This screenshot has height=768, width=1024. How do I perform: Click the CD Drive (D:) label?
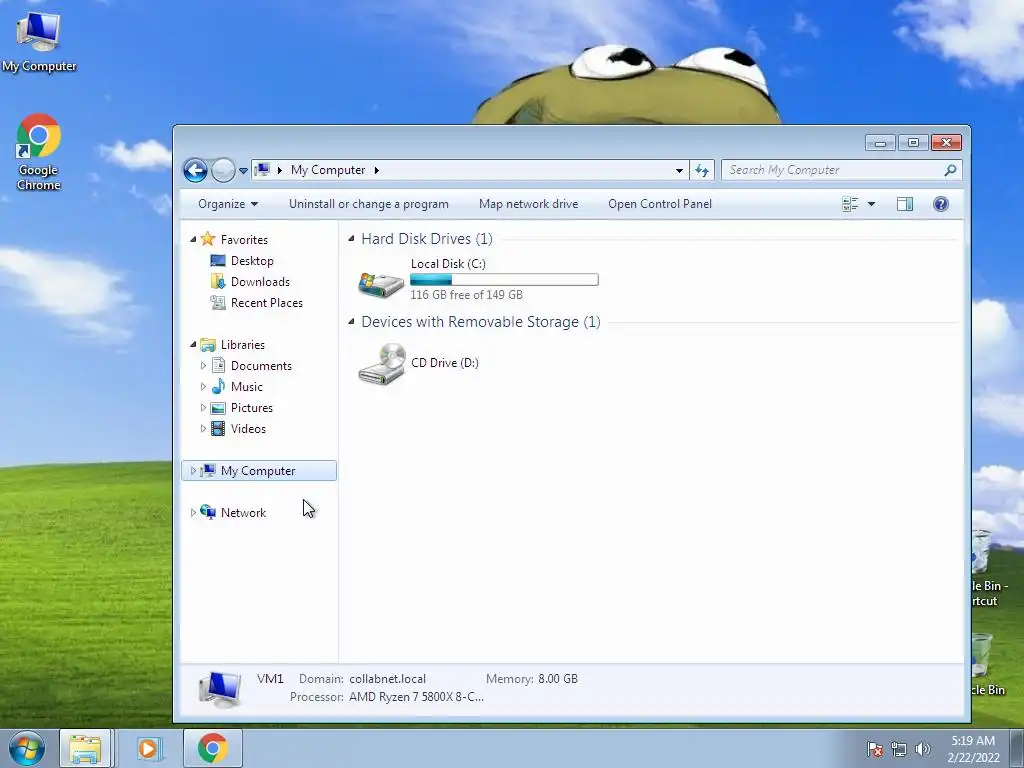(x=445, y=362)
